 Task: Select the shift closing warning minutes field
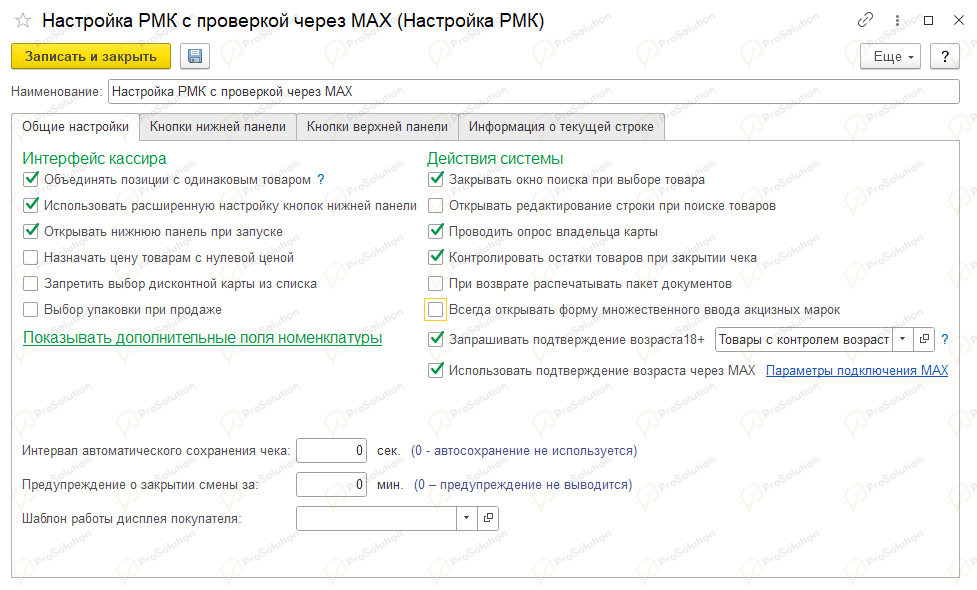coord(331,485)
